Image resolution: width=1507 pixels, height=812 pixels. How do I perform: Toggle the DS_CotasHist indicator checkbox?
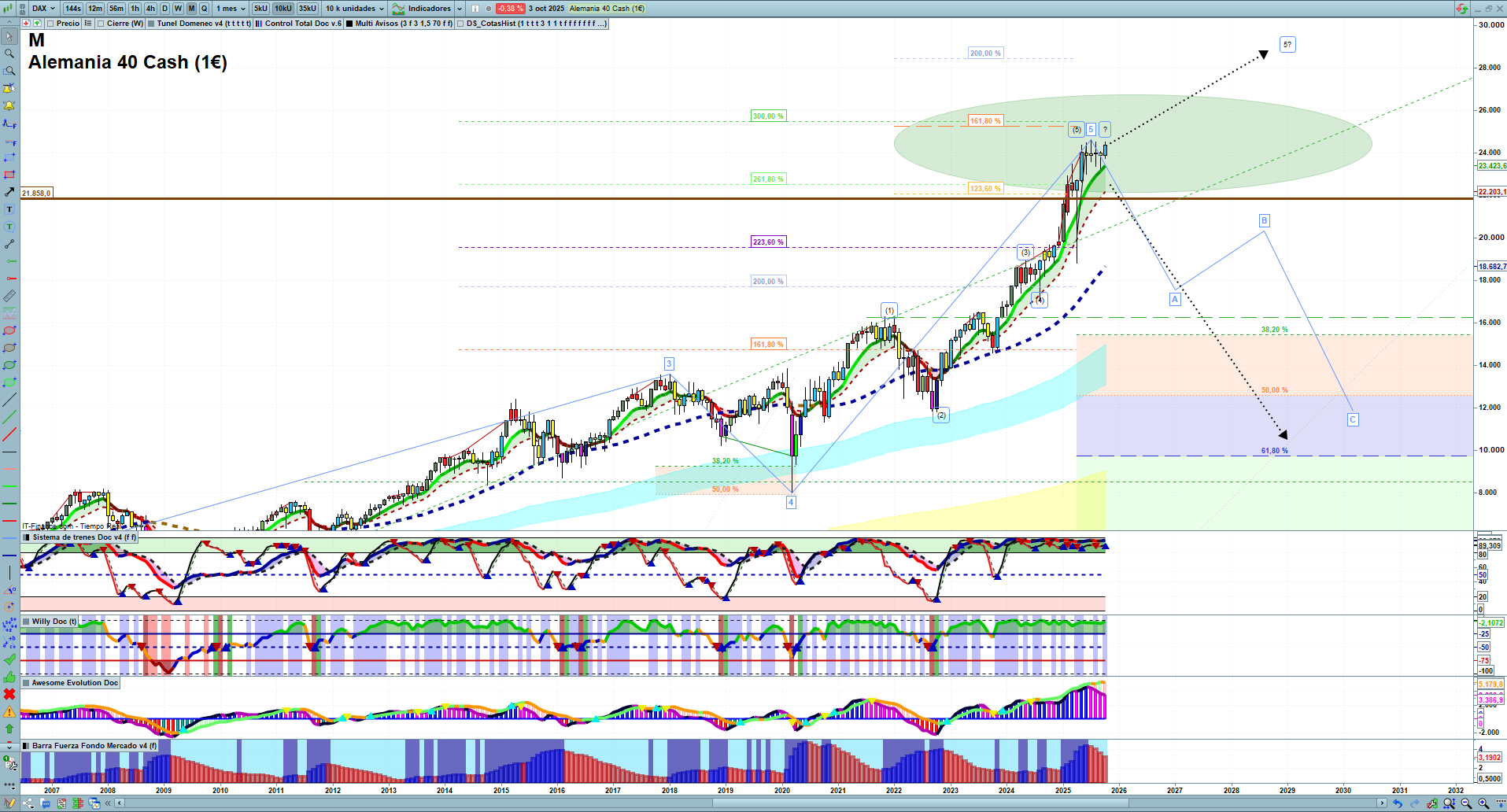(x=461, y=24)
